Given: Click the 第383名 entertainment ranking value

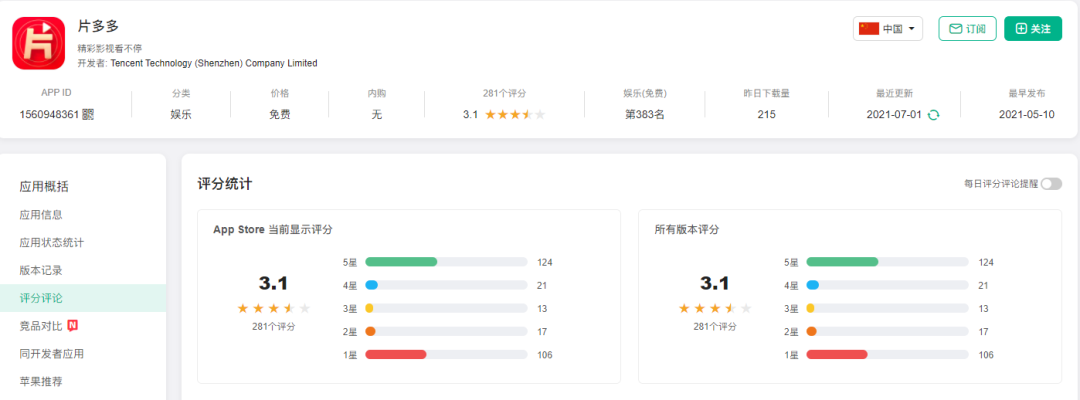Looking at the screenshot, I should [645, 115].
